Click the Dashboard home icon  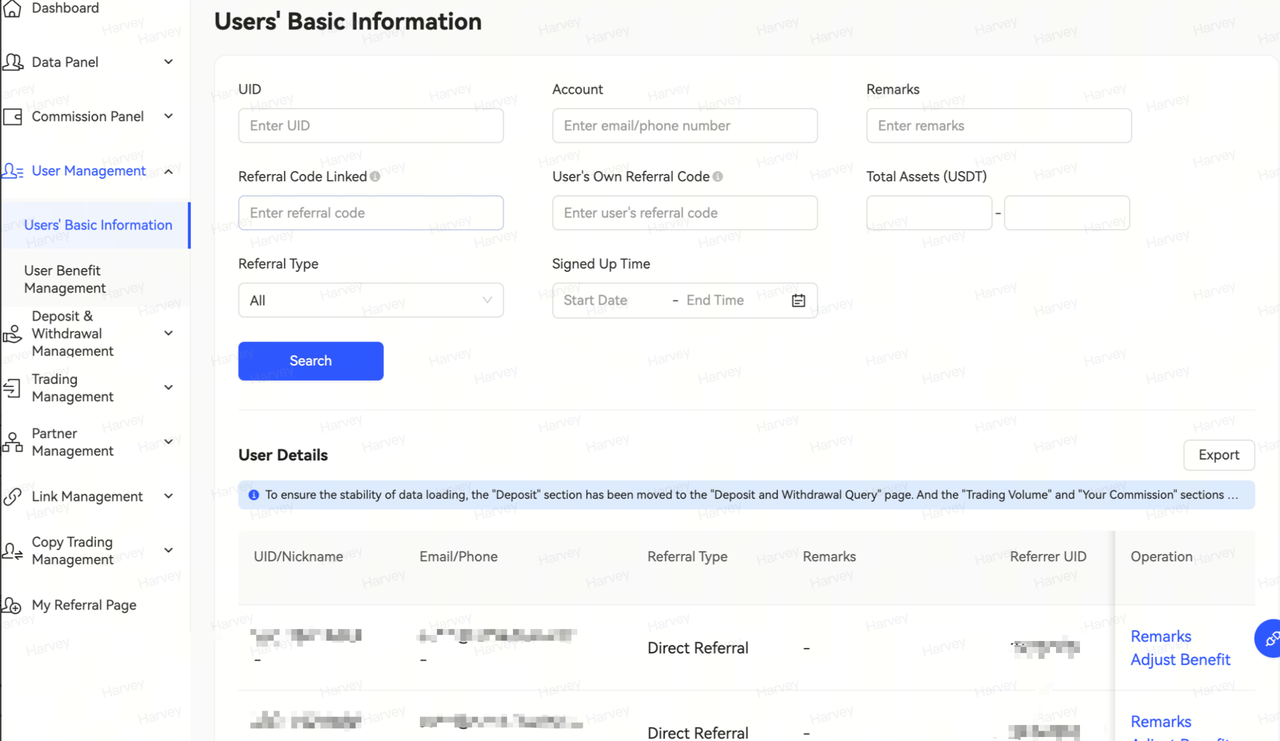(12, 9)
